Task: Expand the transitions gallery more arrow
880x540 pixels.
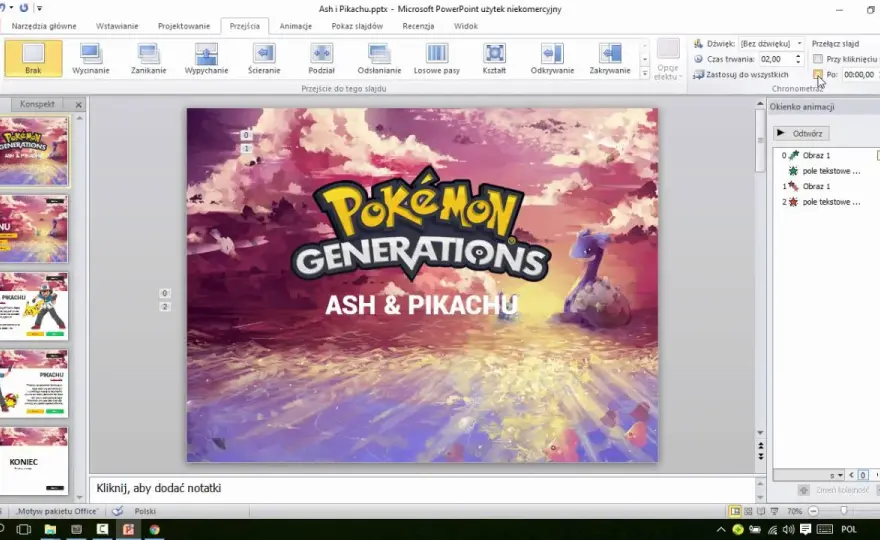Action: tap(645, 74)
